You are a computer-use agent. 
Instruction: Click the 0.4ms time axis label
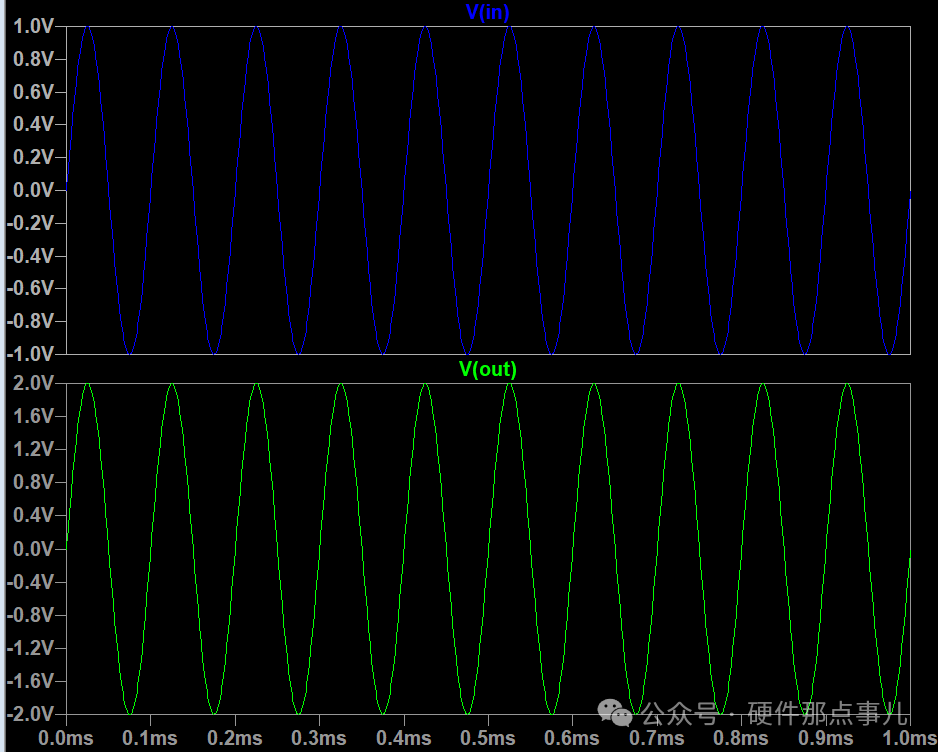tap(404, 739)
